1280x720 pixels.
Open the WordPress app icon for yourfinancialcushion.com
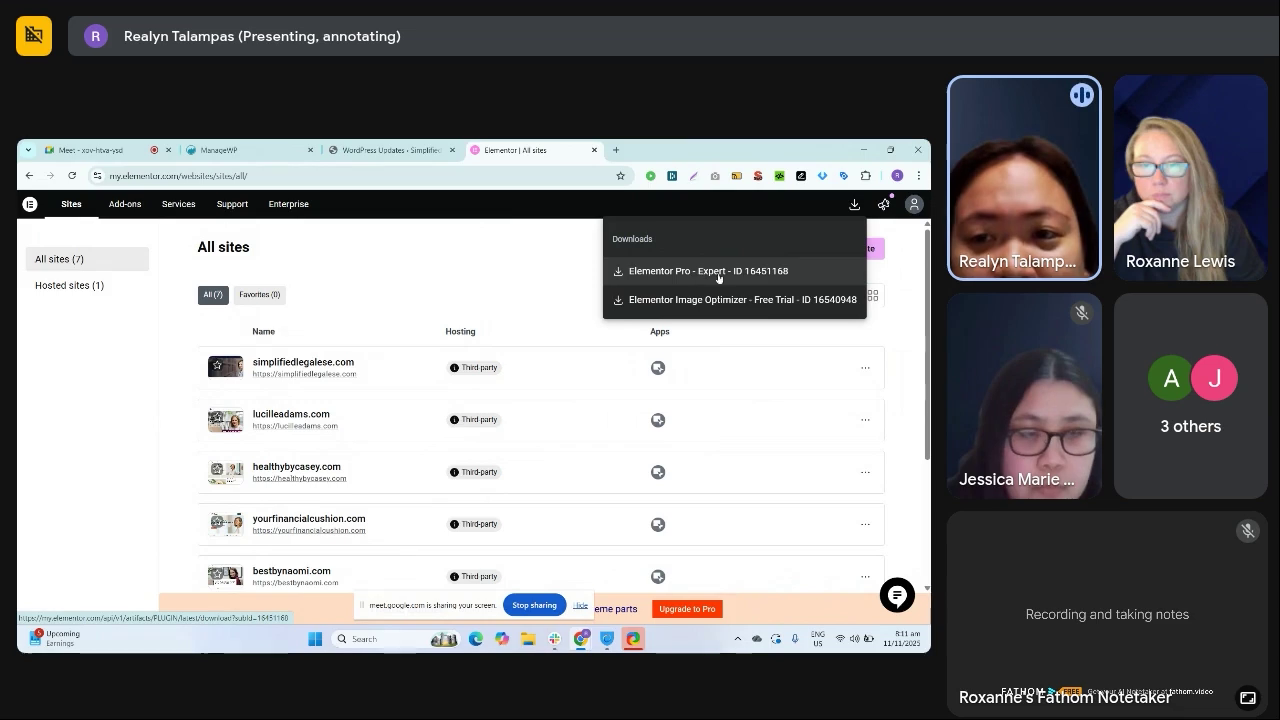pos(658,524)
